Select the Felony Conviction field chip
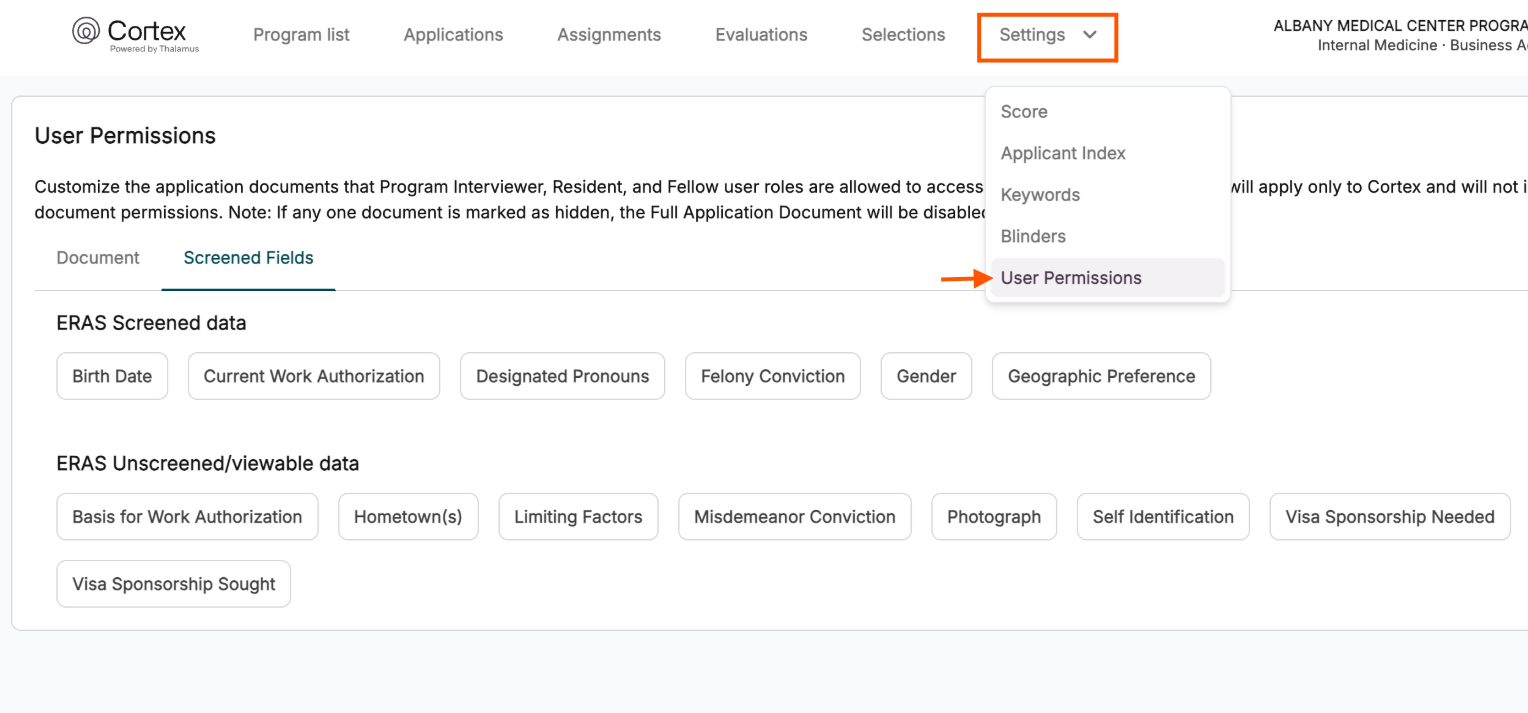Viewport: 1528px width, 713px height. pos(772,376)
